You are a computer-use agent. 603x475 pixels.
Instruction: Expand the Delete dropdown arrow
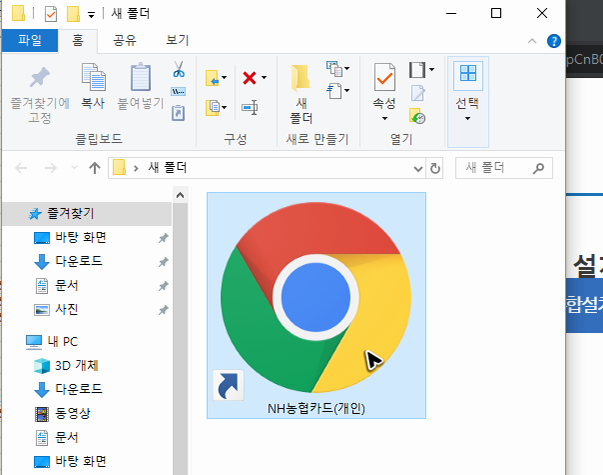pyautogui.click(x=264, y=78)
